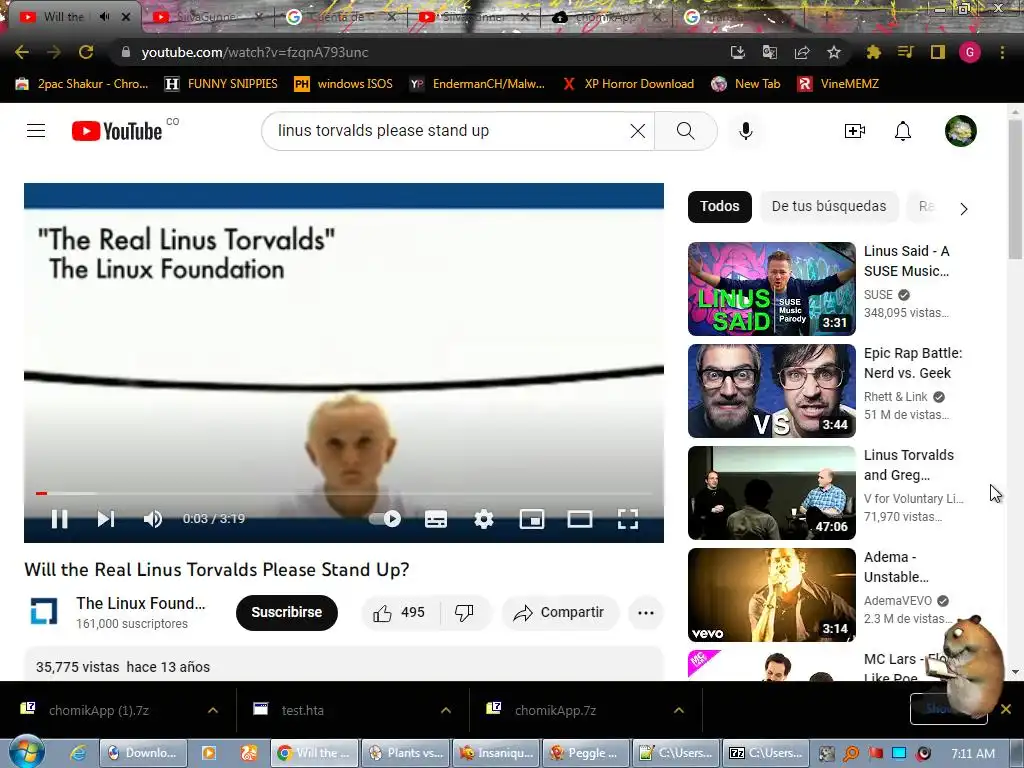The height and width of the screenshot is (768, 1024).
Task: Switch to theater mode
Action: [580, 519]
